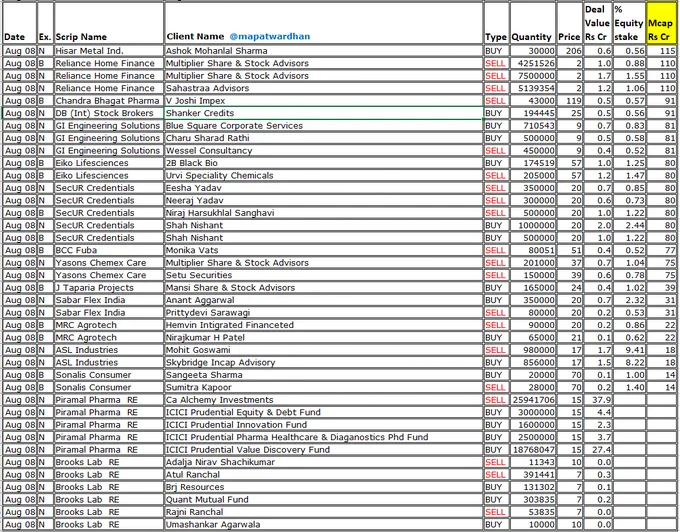This screenshot has height=532, width=680.
Task: Click the Sahastraa Advisors cell
Action: click(324, 88)
